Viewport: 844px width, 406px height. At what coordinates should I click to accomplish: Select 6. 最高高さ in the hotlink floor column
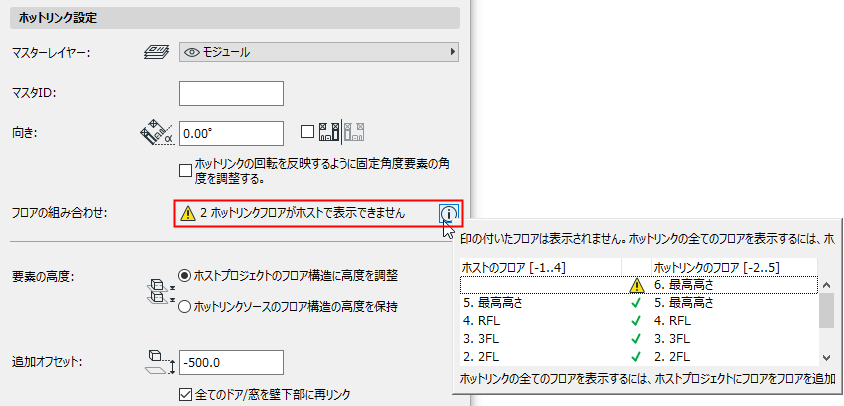click(x=684, y=285)
